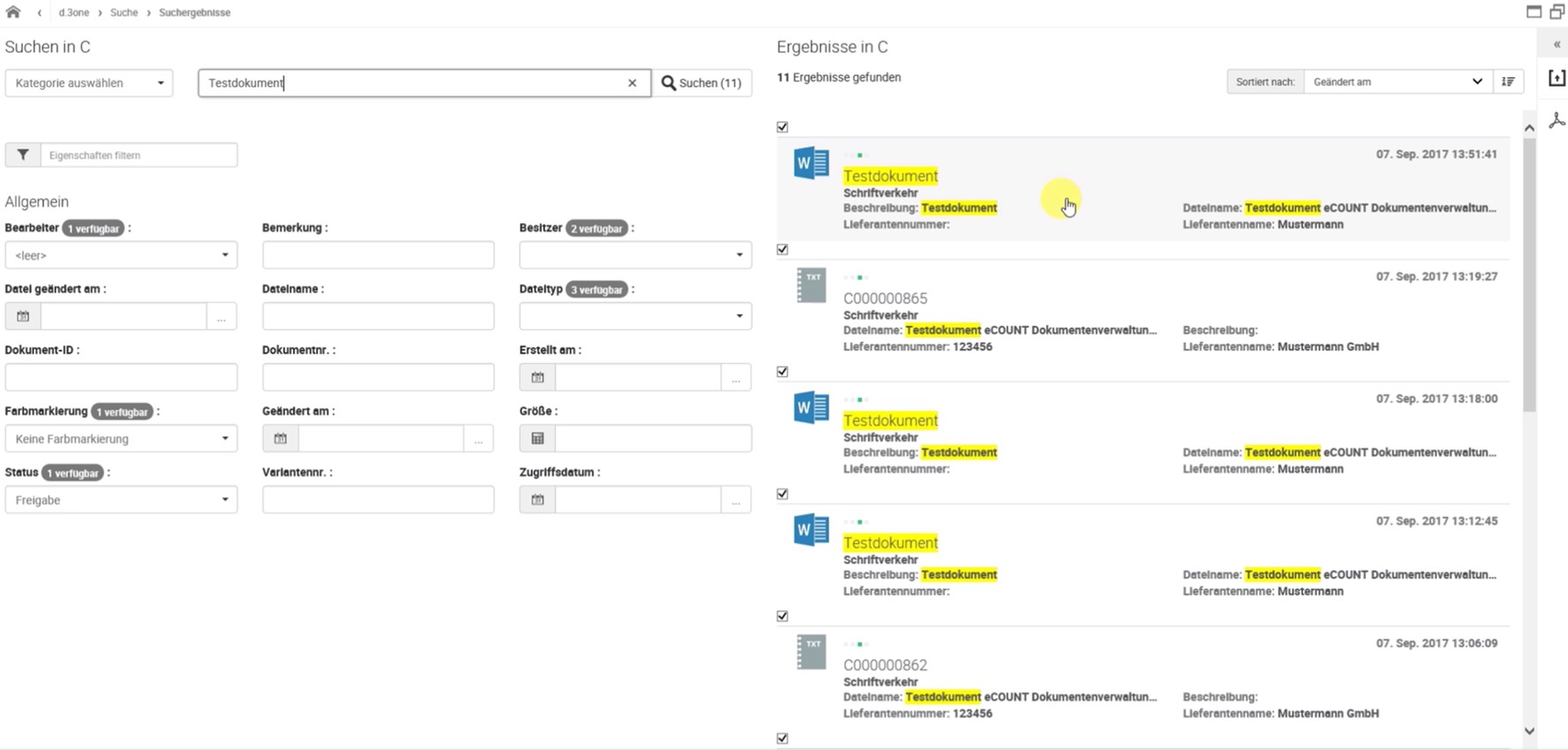
Task: Open the Kategorie auswählen dropdown
Action: click(x=89, y=83)
